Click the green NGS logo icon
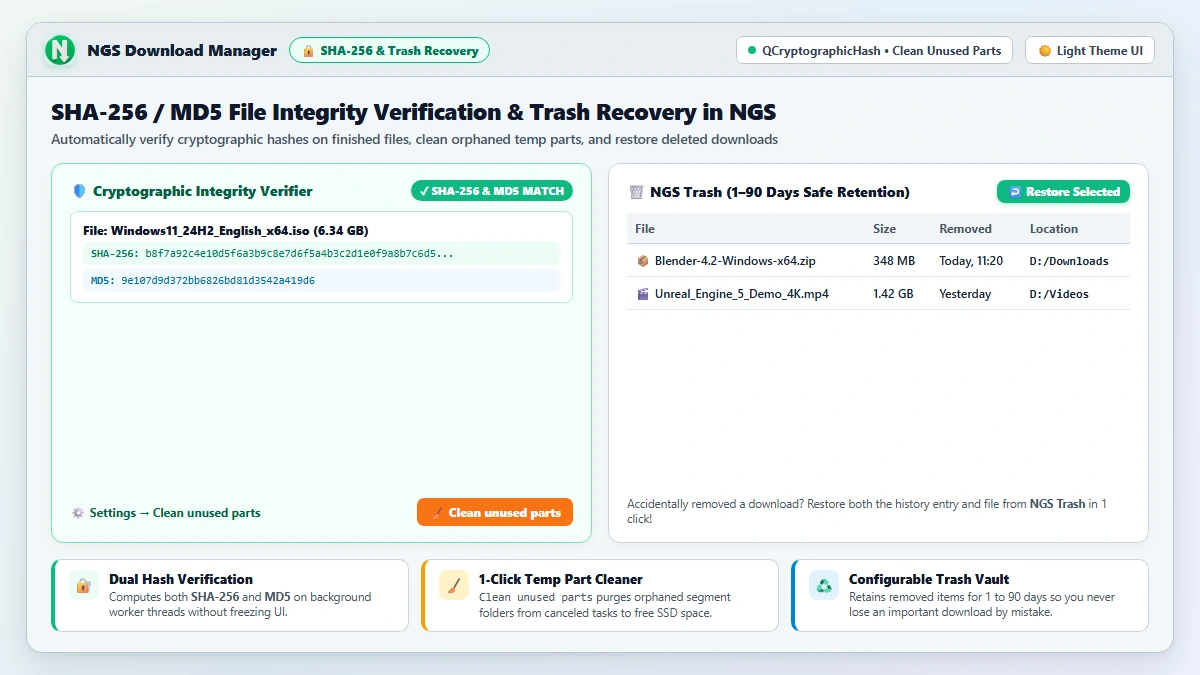The height and width of the screenshot is (675, 1200). tap(61, 50)
